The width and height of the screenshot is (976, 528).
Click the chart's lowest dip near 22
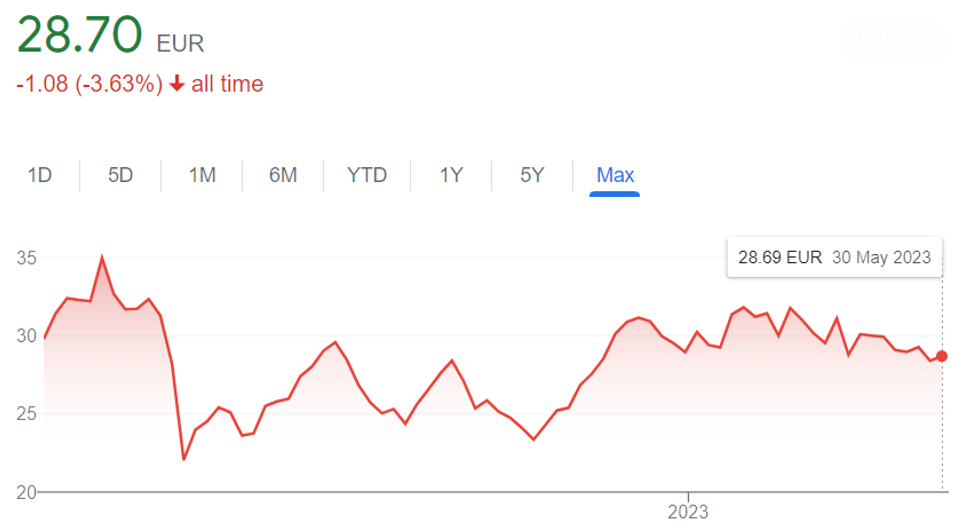pyautogui.click(x=184, y=459)
